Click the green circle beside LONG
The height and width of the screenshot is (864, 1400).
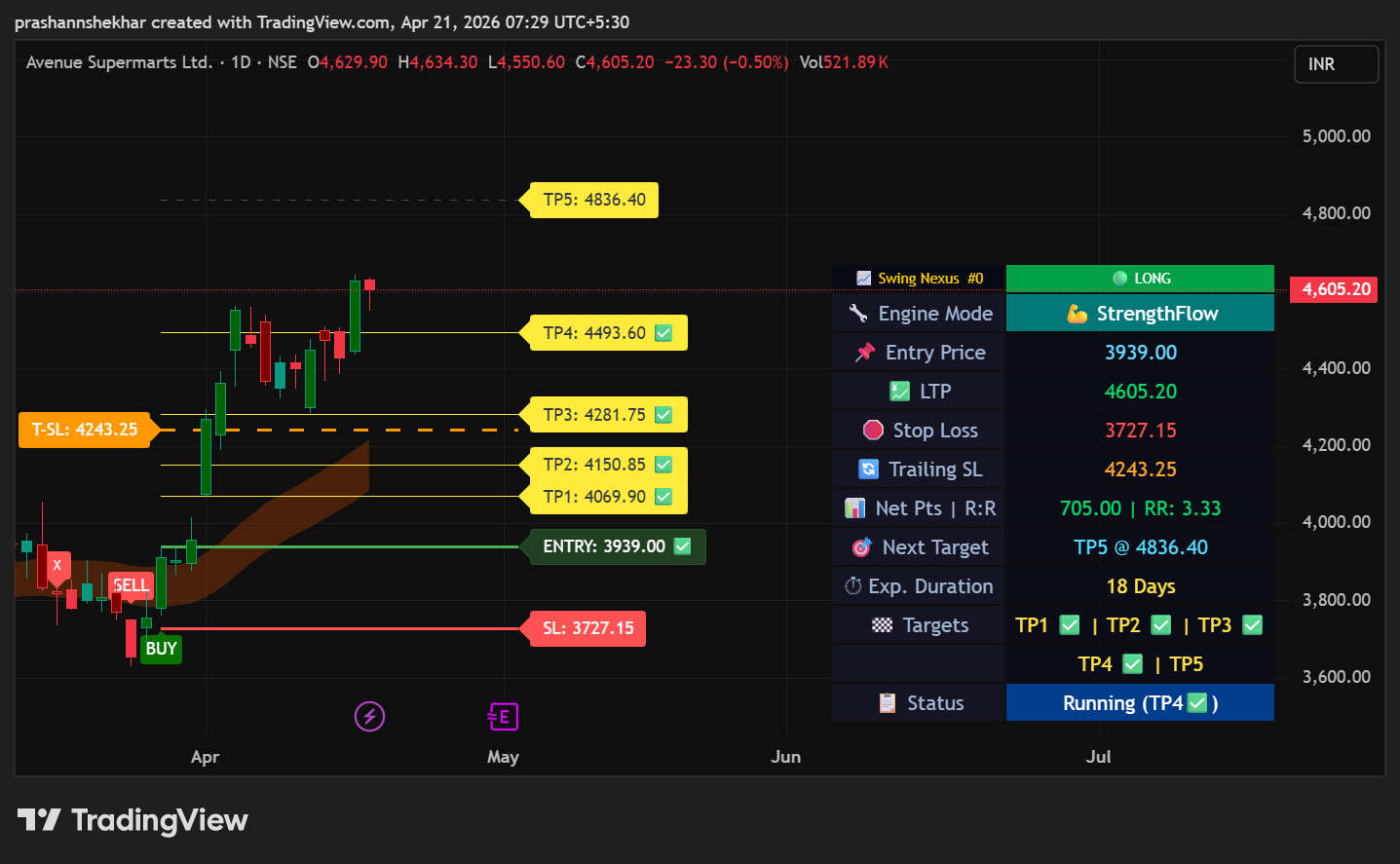coord(1120,279)
